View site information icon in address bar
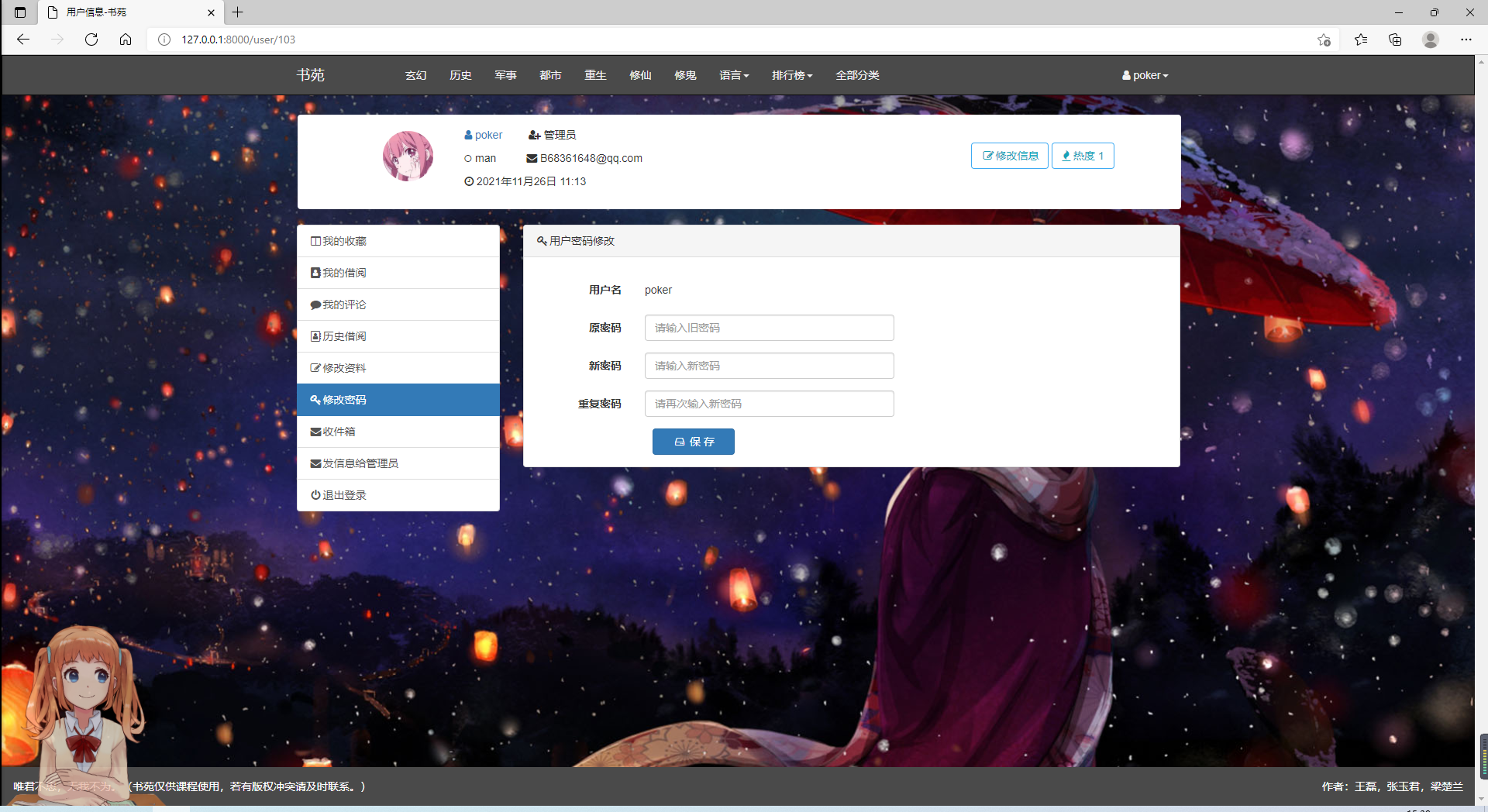The image size is (1488, 812). [164, 40]
